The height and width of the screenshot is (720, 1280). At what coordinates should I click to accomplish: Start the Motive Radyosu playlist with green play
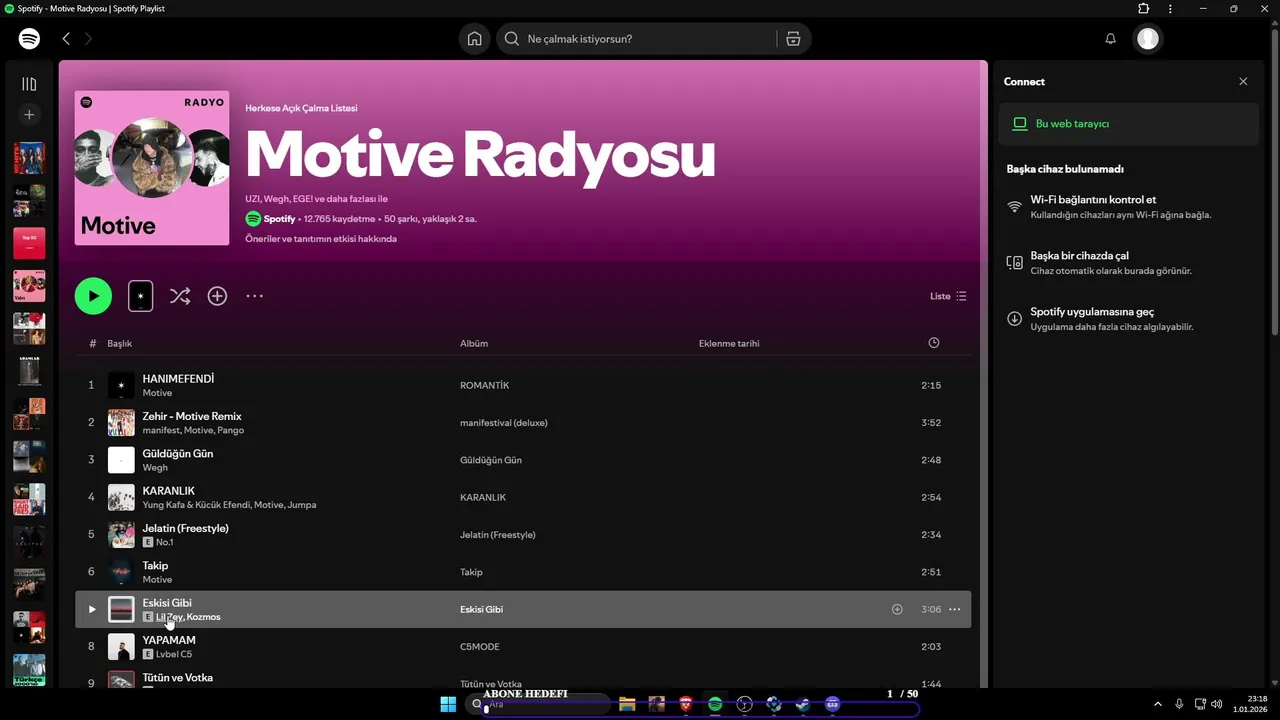click(93, 296)
